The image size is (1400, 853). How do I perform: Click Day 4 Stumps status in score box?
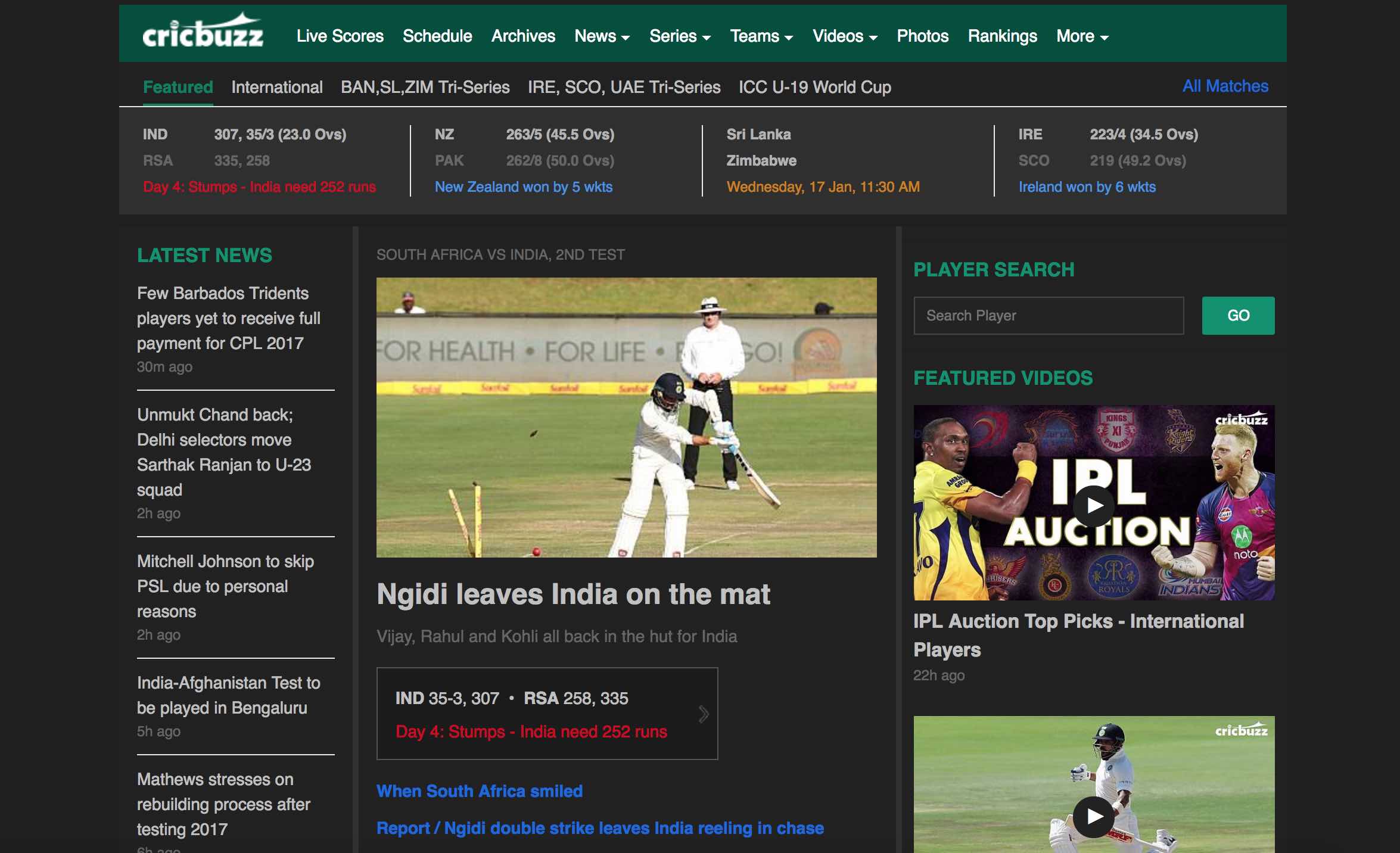531,731
